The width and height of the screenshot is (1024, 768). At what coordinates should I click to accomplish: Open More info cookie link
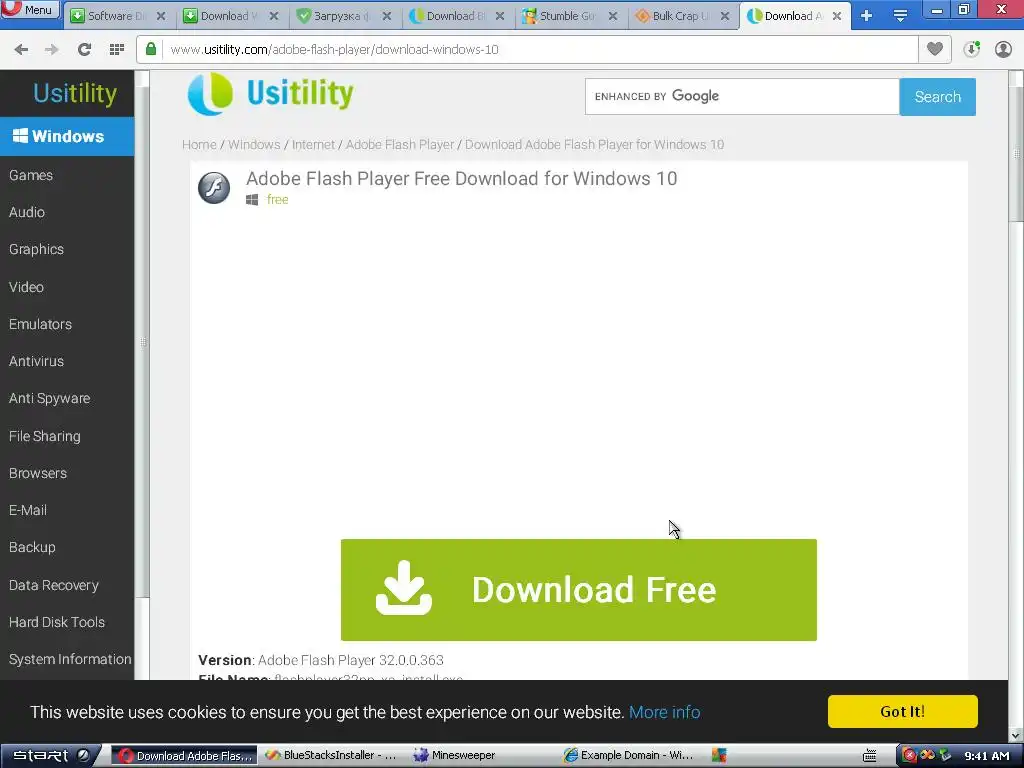(x=664, y=712)
